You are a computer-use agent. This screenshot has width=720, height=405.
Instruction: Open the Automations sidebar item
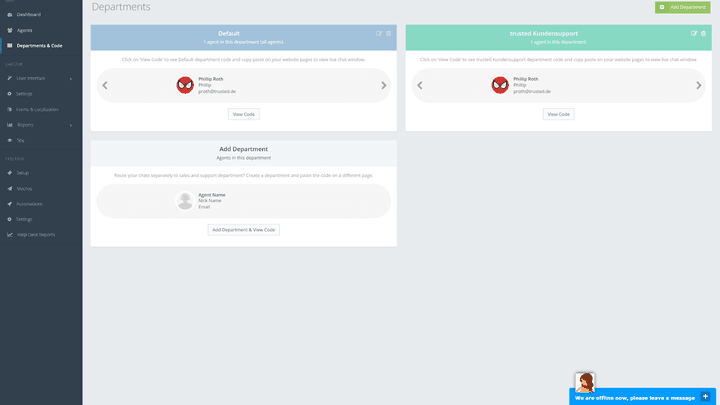tap(25, 204)
